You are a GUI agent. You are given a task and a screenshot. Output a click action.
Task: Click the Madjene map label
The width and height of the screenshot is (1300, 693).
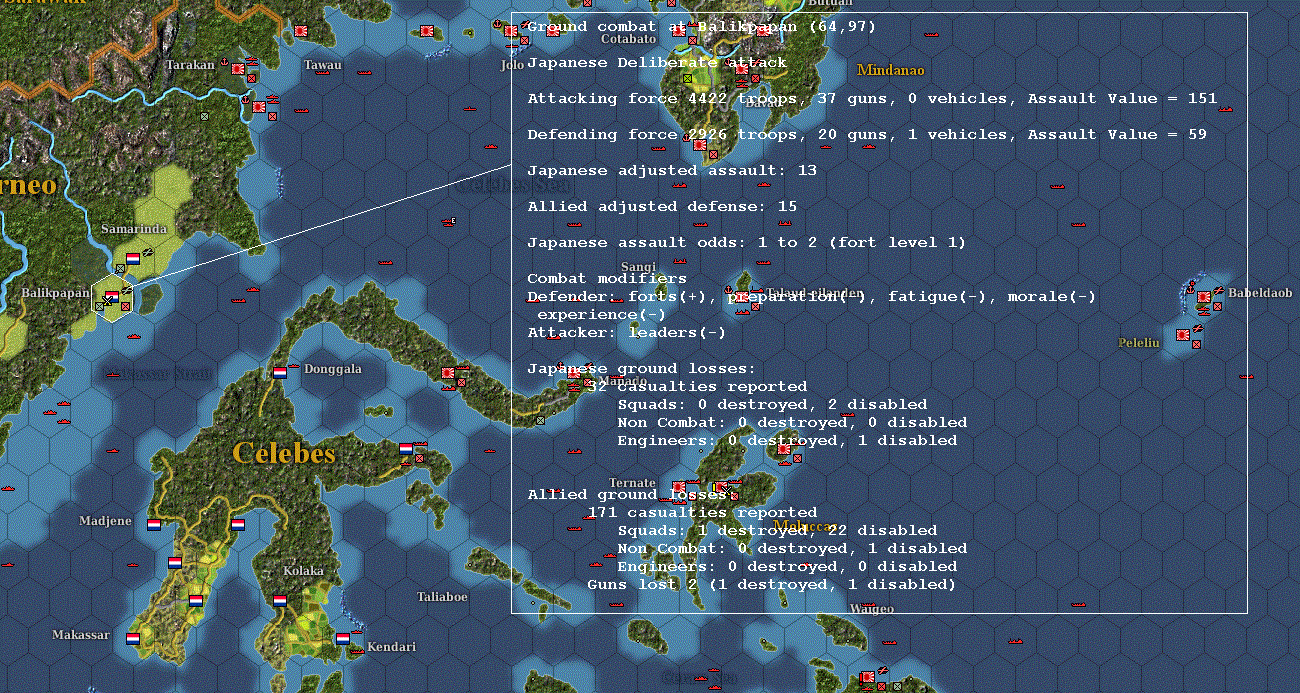pyautogui.click(x=105, y=521)
